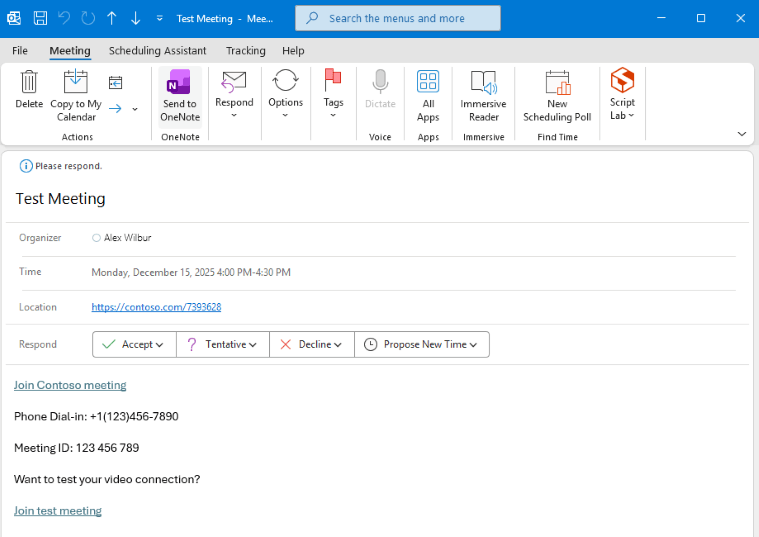Click the Test Meeting subject title
The image size is (759, 537).
pos(61,199)
